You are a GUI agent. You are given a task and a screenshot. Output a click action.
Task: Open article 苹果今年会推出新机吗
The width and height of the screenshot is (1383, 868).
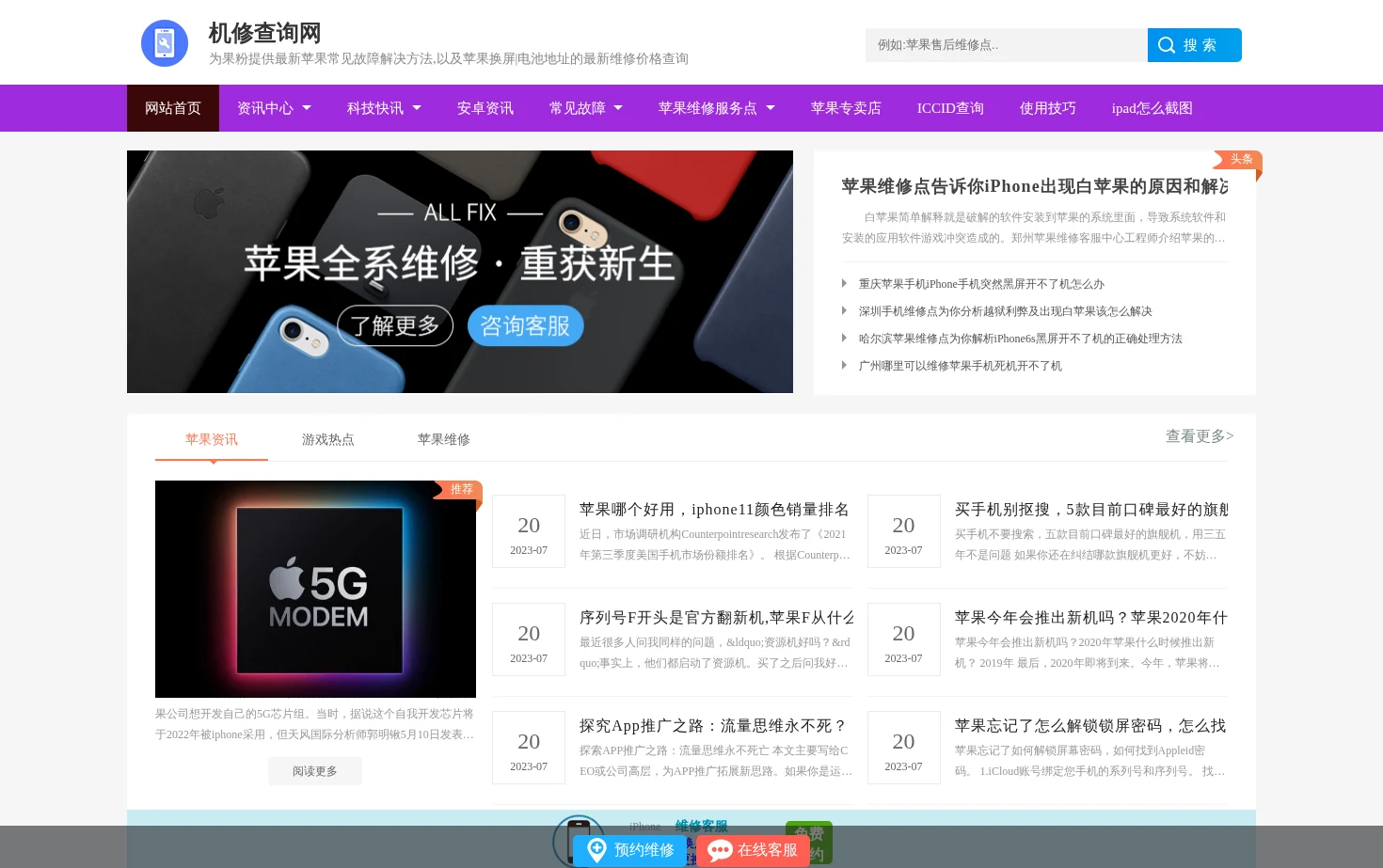(x=1091, y=618)
